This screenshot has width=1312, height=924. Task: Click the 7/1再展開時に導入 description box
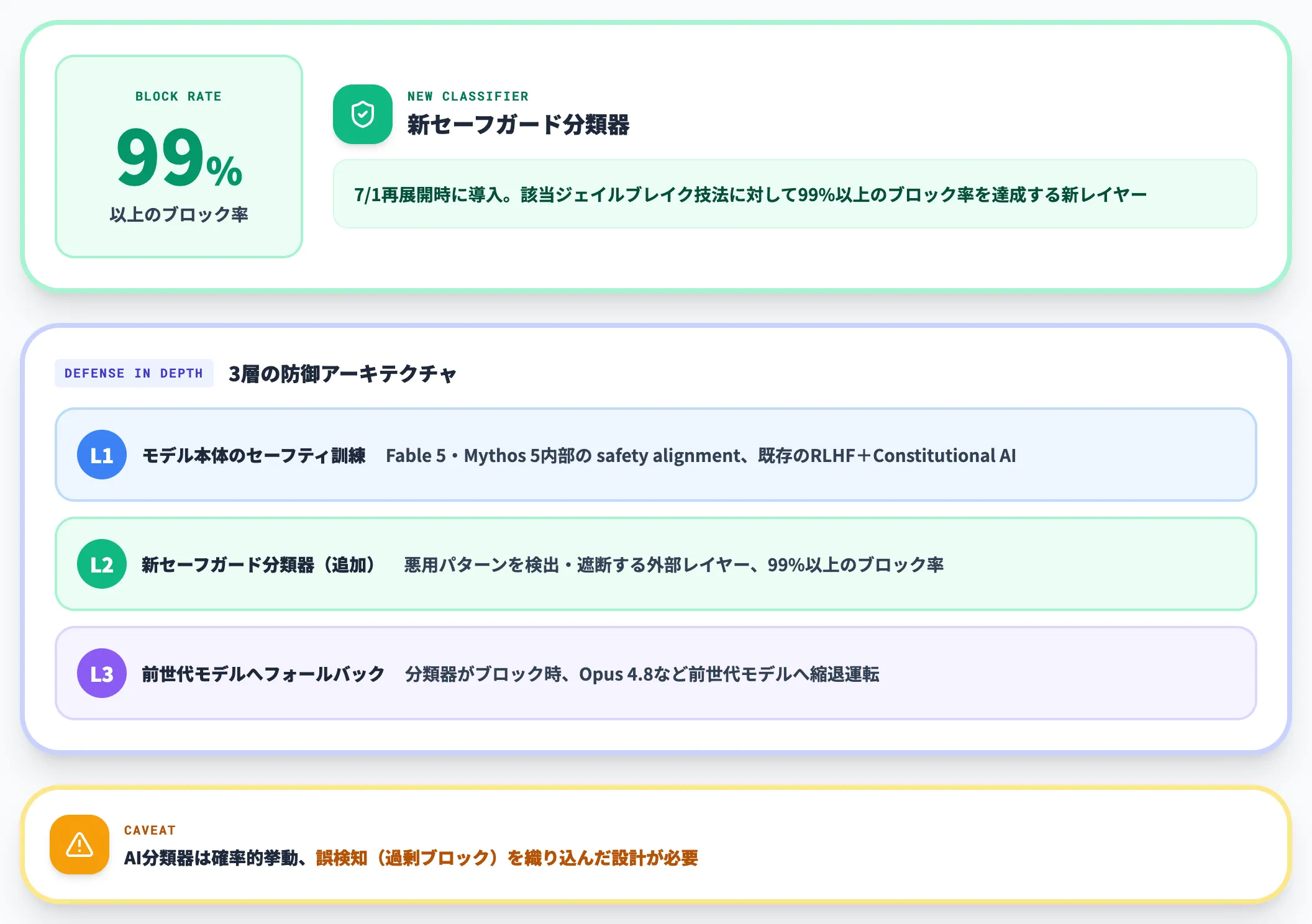tap(795, 194)
